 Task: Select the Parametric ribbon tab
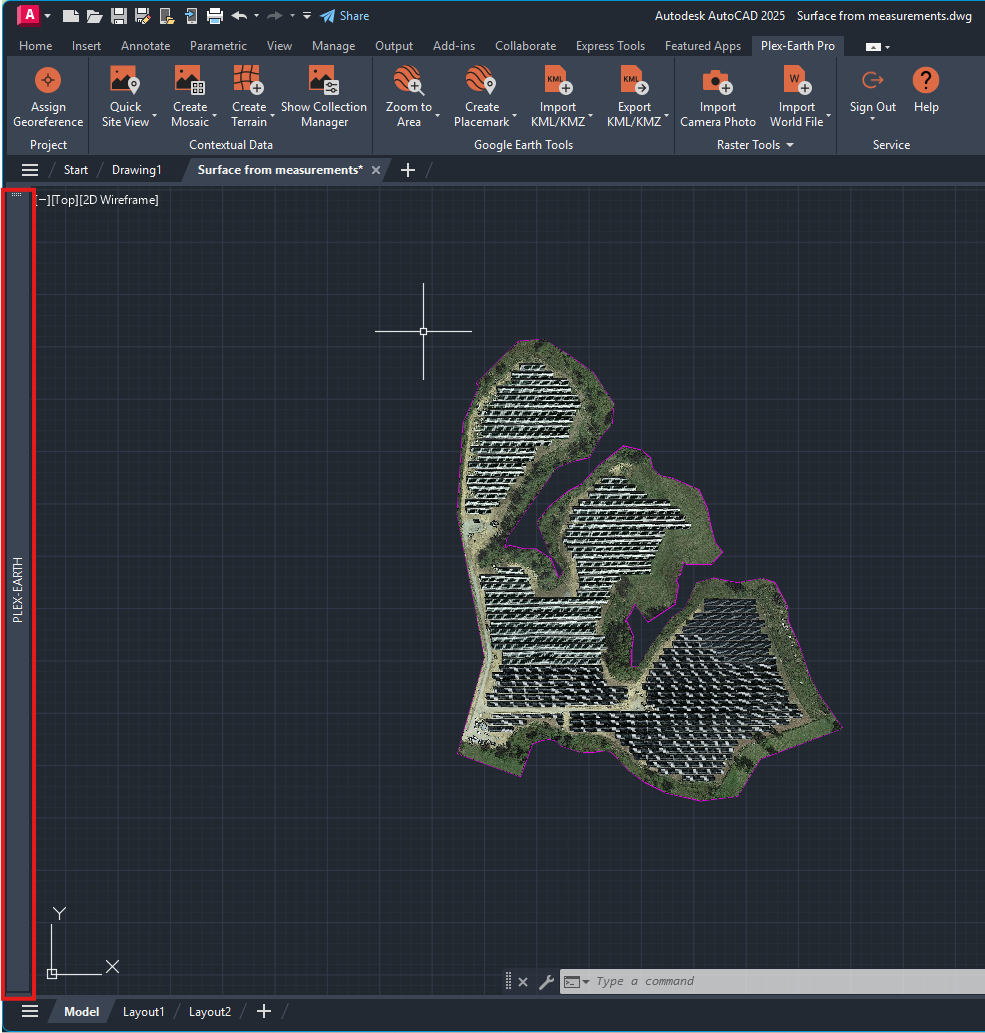[x=218, y=45]
